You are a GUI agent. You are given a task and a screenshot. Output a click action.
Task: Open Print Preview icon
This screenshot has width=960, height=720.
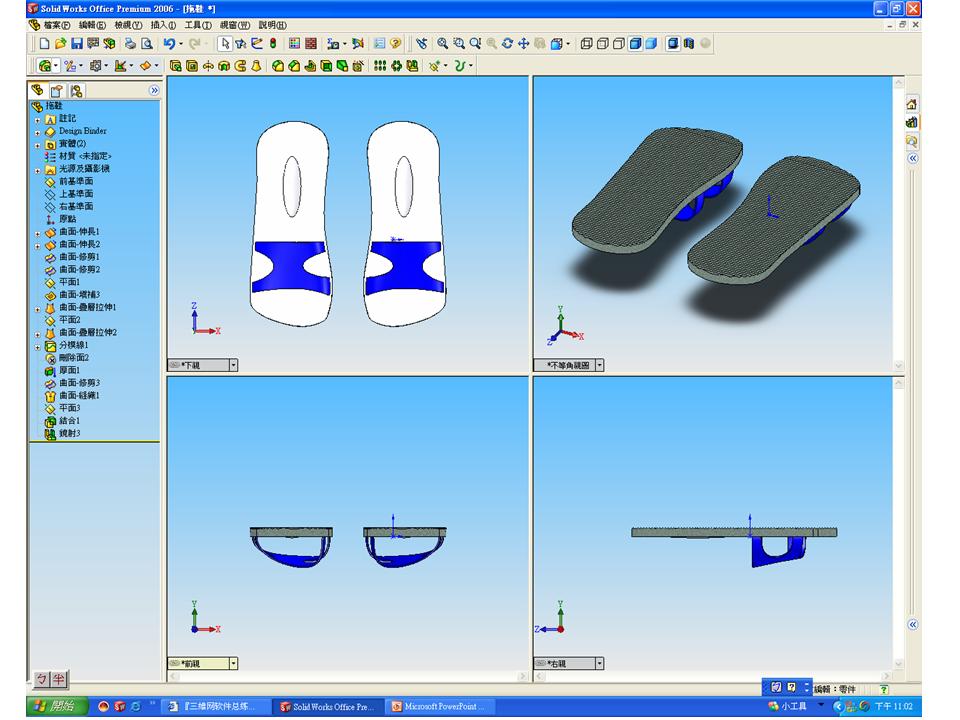[x=146, y=43]
